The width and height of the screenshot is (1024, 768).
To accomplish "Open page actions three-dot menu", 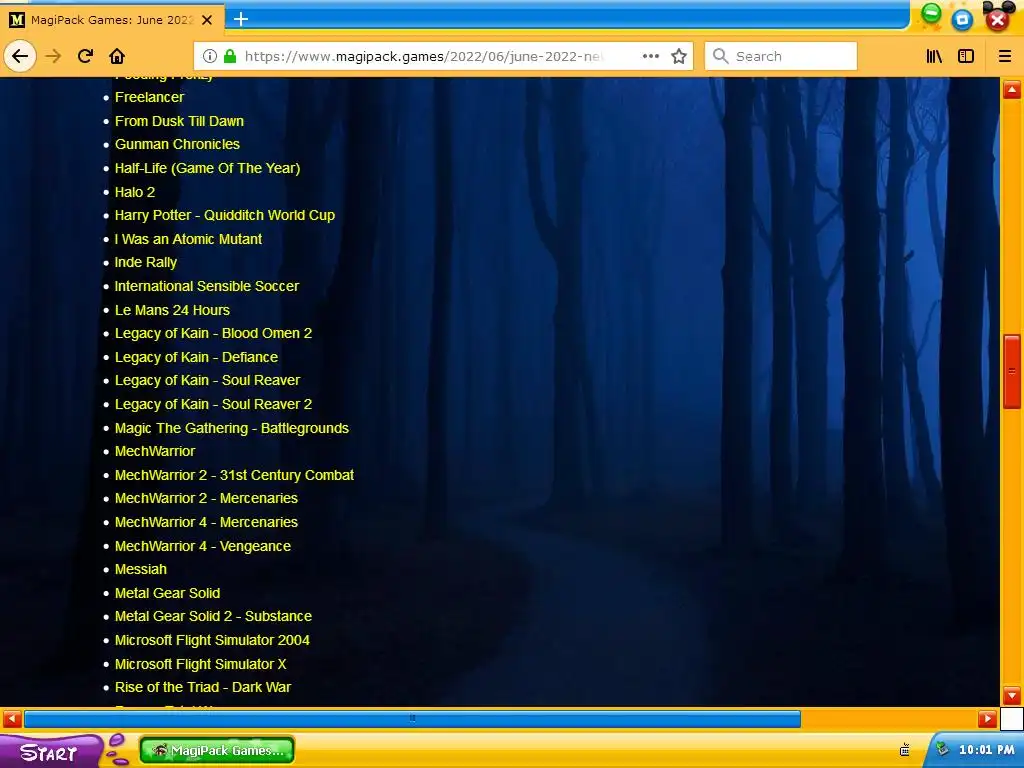I will pyautogui.click(x=650, y=56).
